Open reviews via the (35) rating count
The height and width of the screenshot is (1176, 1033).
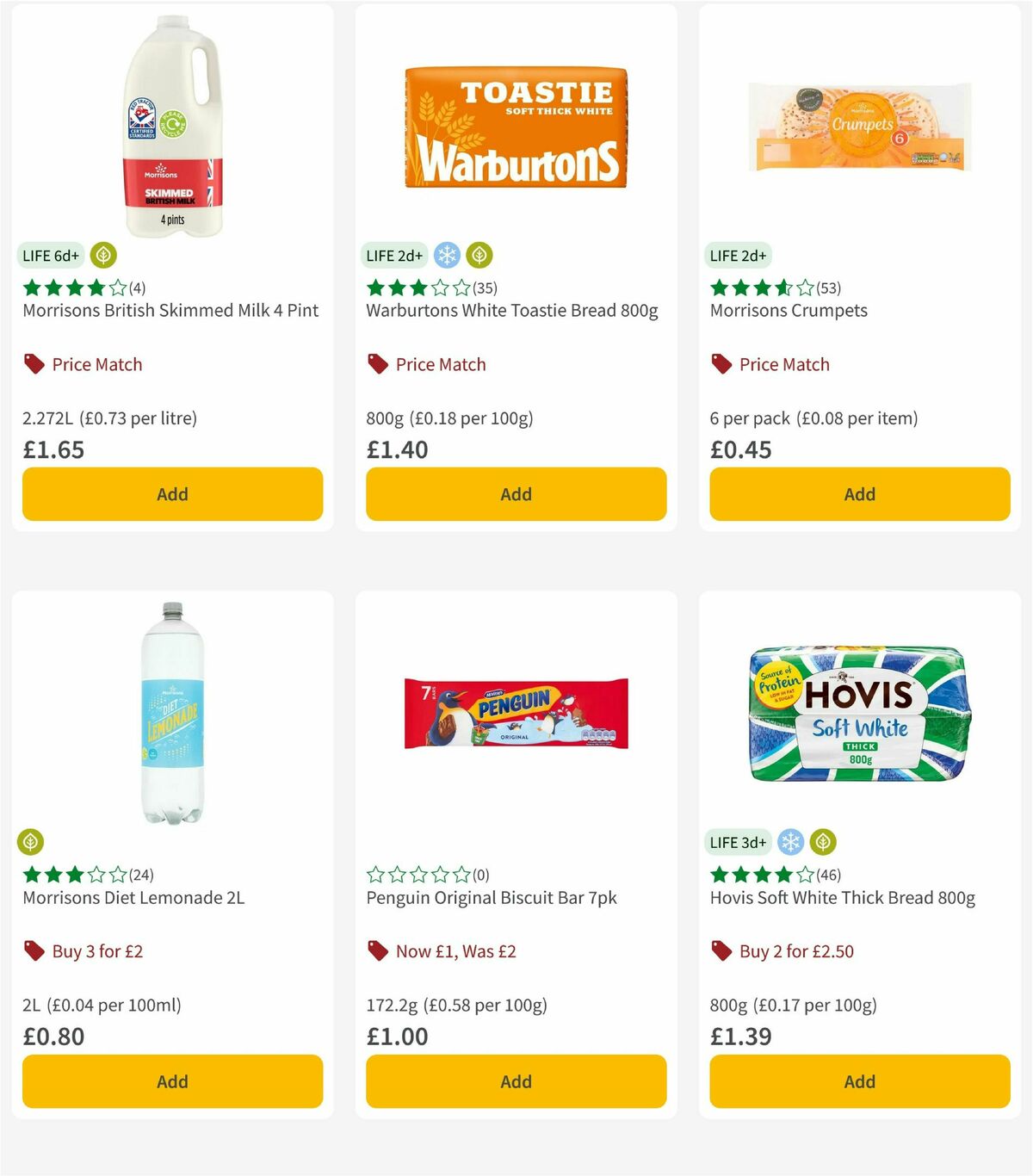[484, 288]
